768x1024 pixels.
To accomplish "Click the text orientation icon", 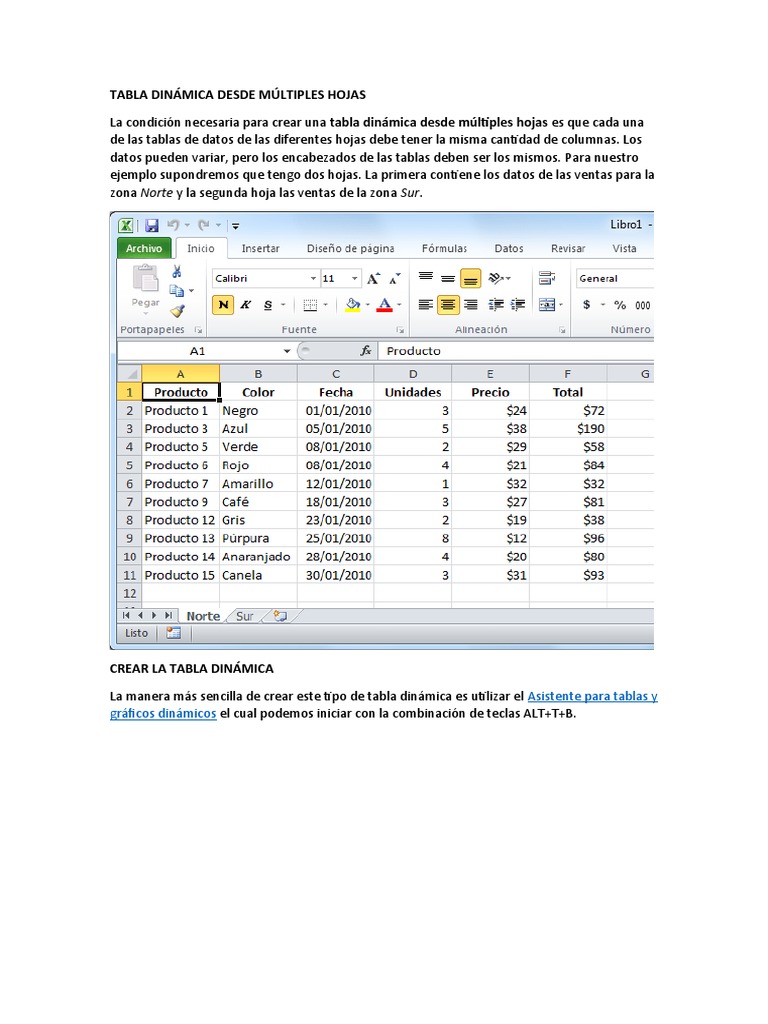I will [496, 278].
